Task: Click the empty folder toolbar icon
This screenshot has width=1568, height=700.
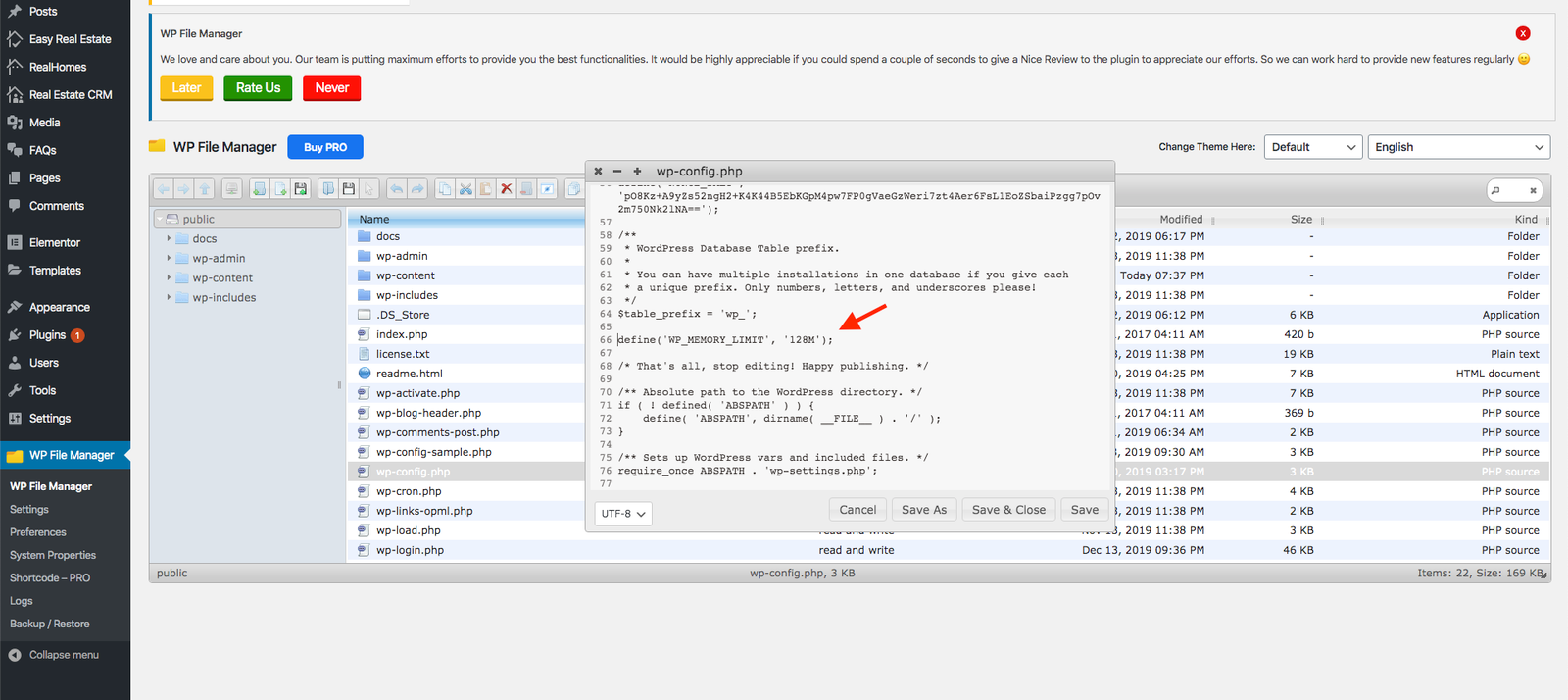Action: [527, 188]
